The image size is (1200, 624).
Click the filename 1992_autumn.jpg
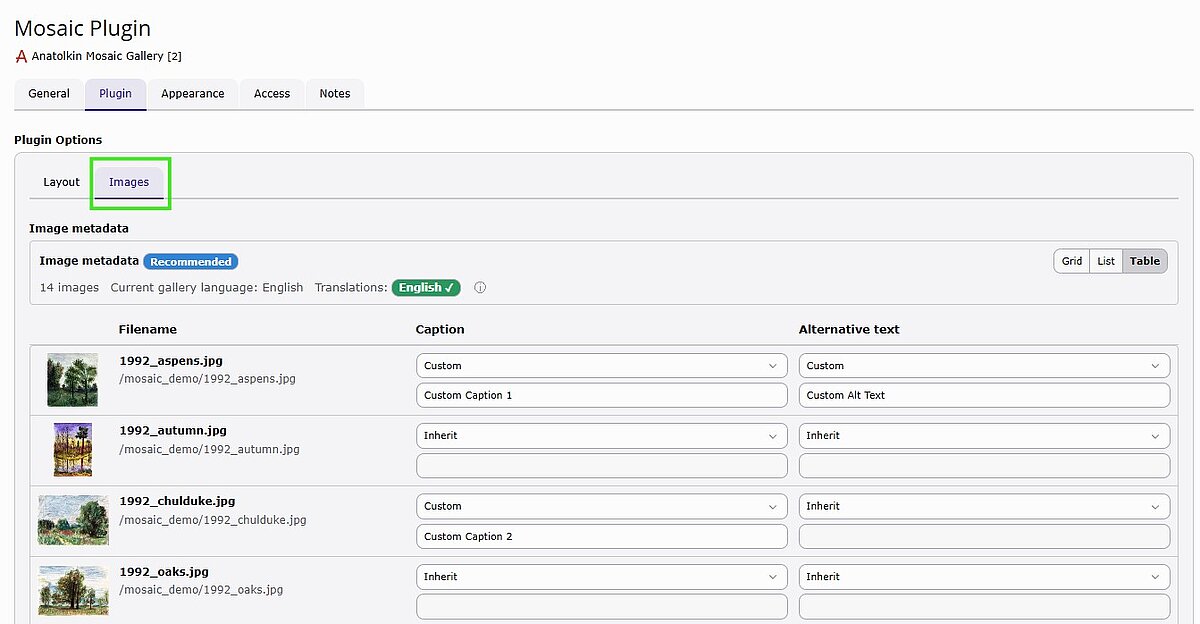click(173, 431)
